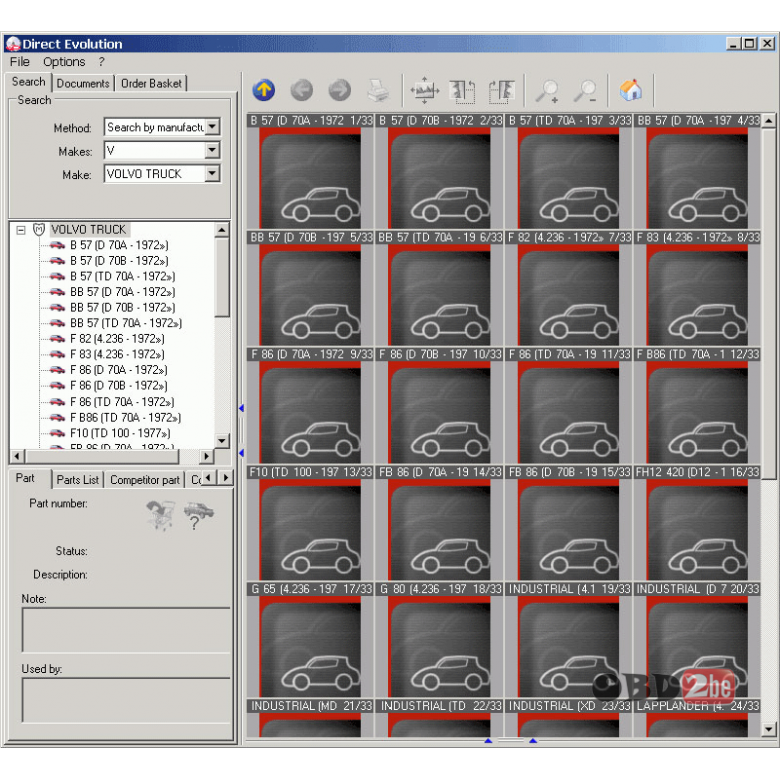
Task: Select BB 57 (TD 70A - 1972) in tree
Action: click(126, 323)
